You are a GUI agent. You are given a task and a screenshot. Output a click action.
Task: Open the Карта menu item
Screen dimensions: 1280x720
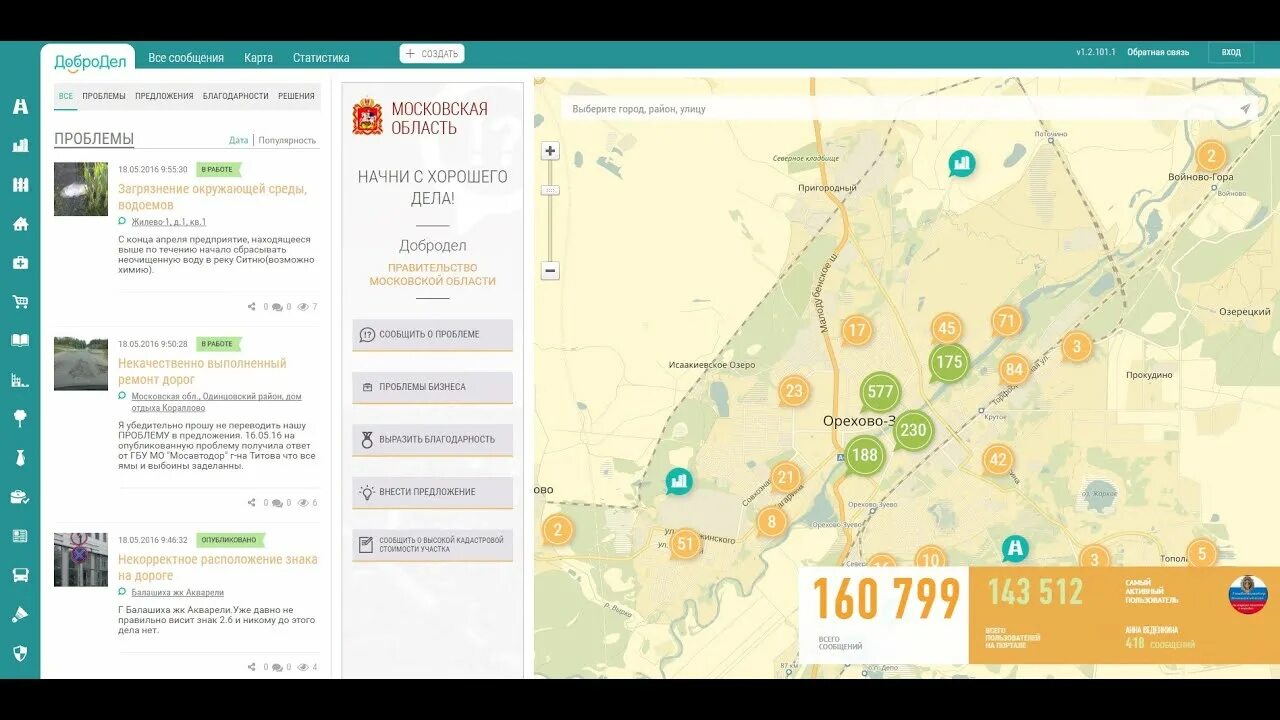click(x=258, y=57)
